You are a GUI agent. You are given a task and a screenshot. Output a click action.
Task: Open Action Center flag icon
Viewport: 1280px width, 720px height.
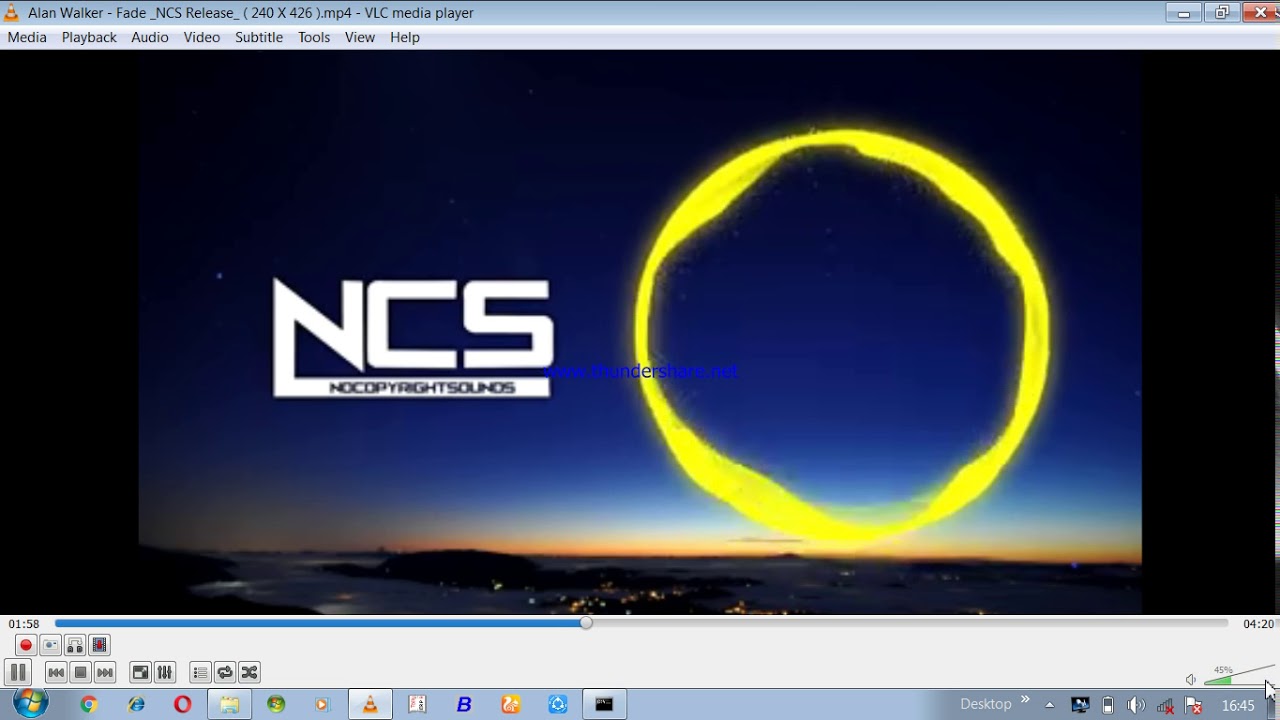[1192, 705]
